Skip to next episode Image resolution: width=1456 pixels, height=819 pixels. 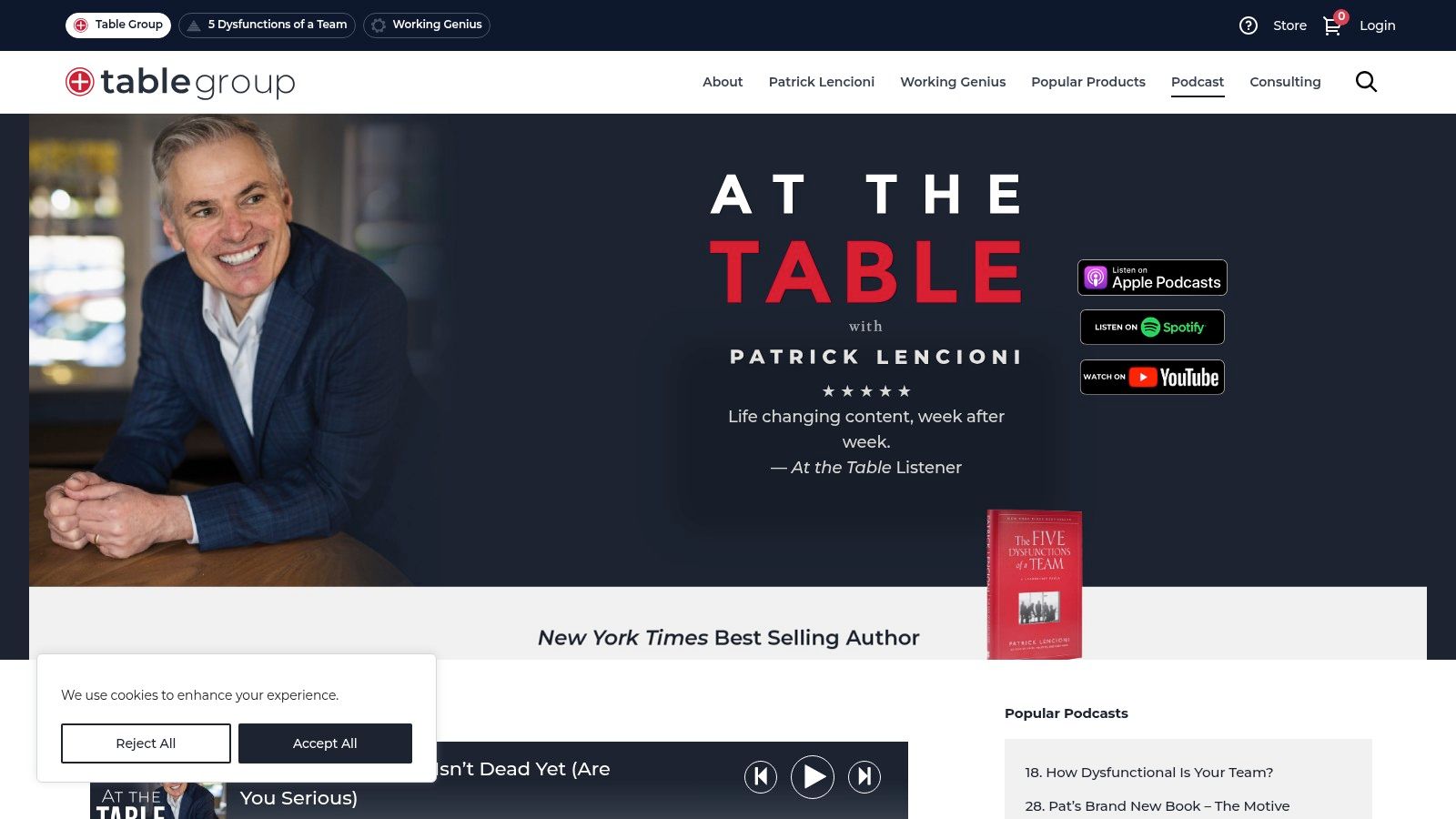click(x=864, y=776)
